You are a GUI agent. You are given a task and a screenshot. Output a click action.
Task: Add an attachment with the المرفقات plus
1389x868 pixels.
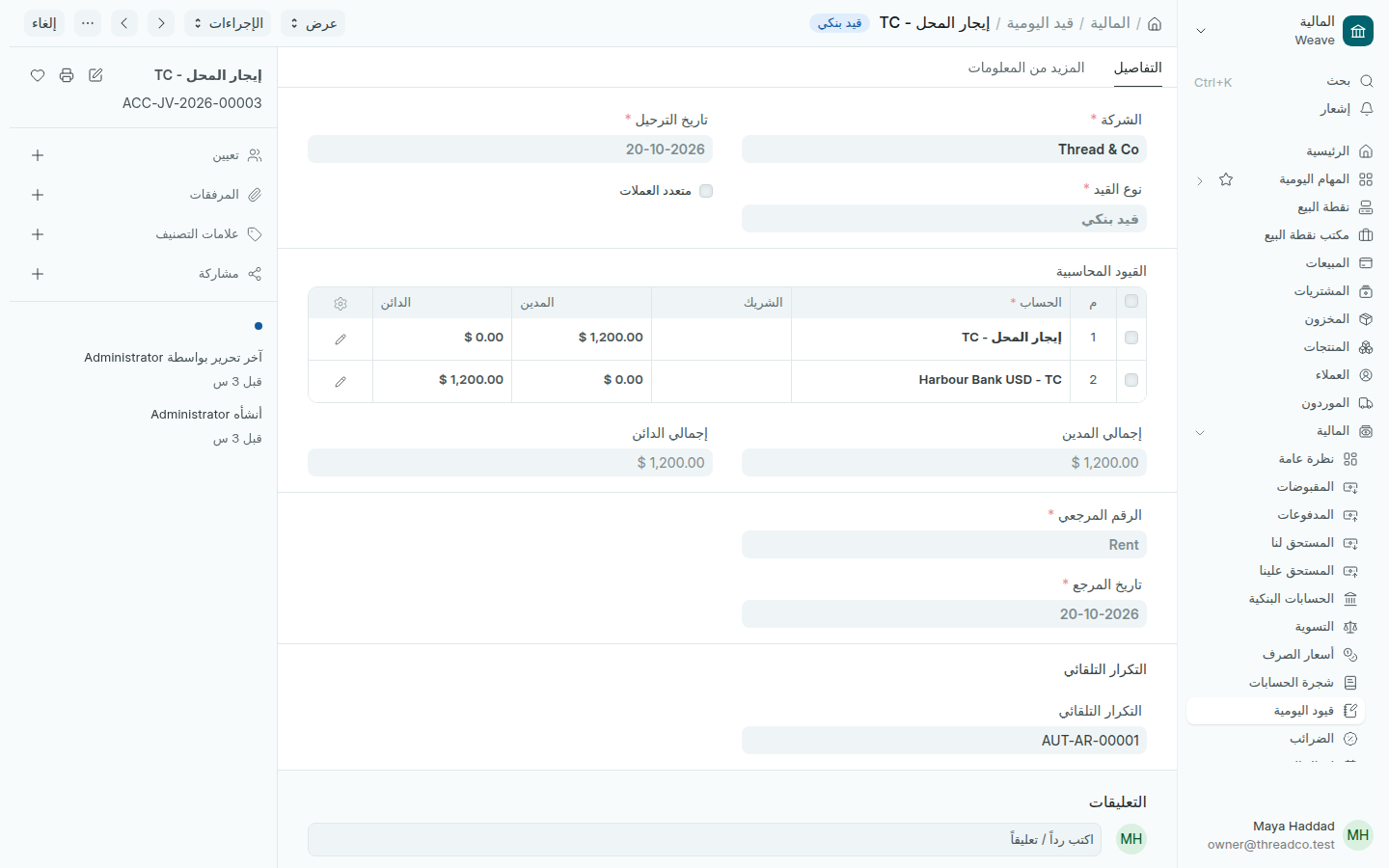[38, 195]
